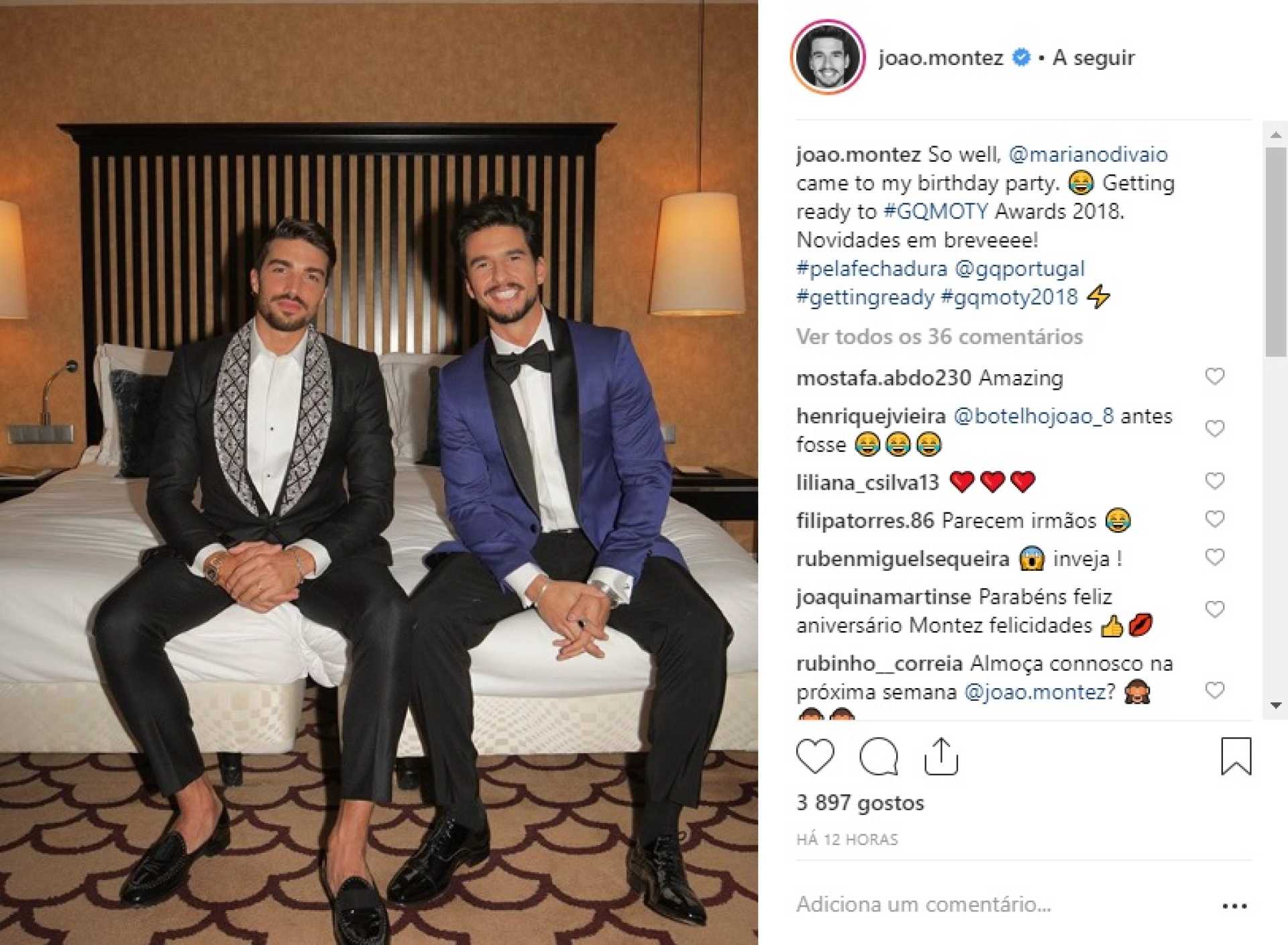Like the liliana_csilva13 hearts comment
This screenshot has height=945, width=1288.
point(1215,480)
